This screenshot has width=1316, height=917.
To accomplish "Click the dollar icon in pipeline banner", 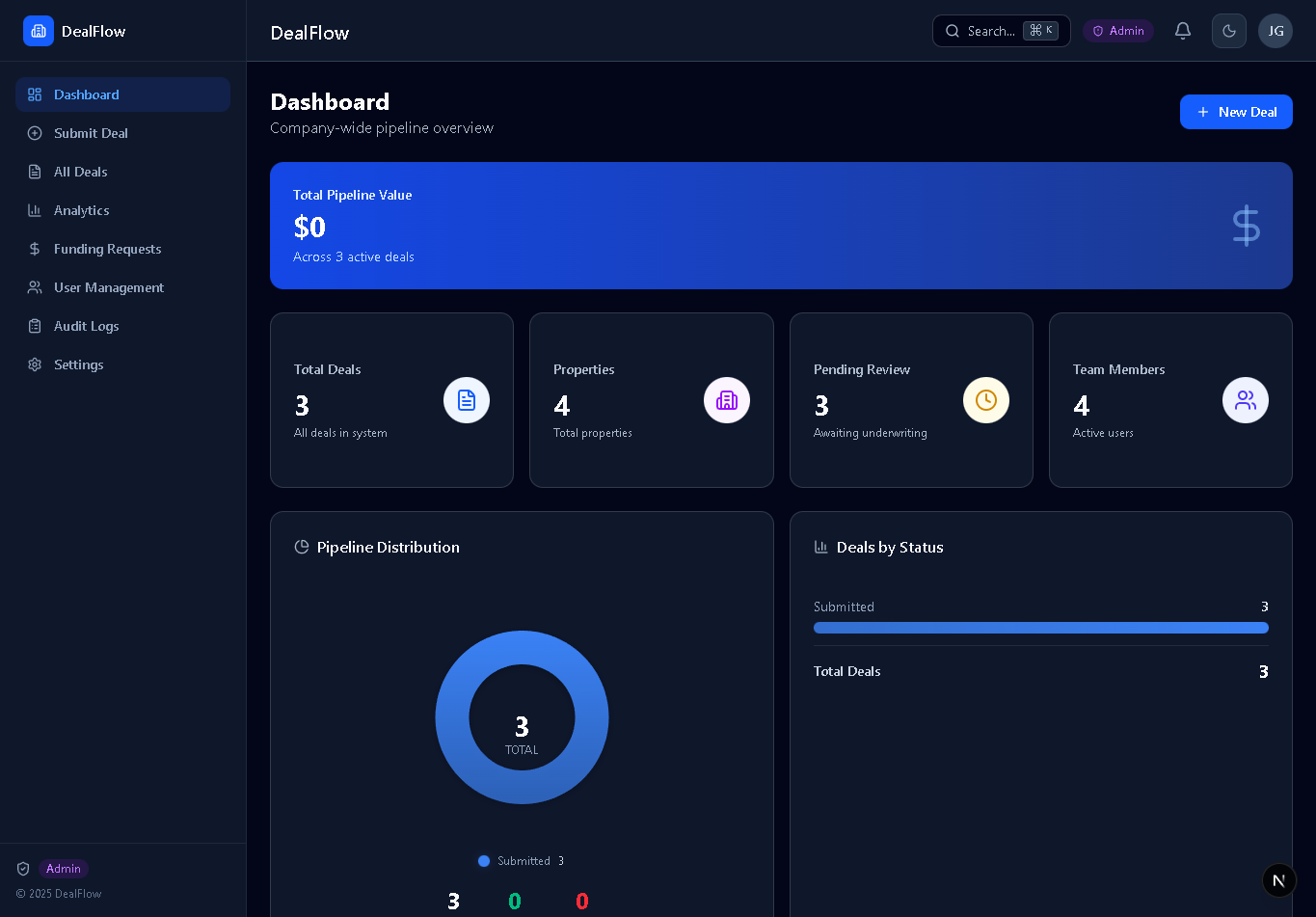I will (x=1246, y=226).
